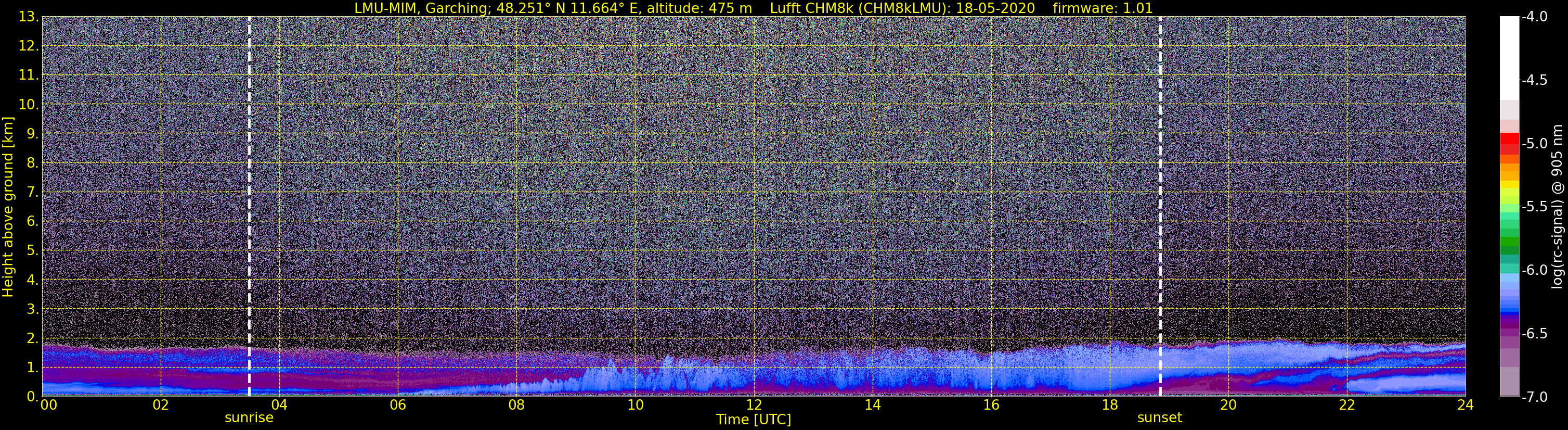This screenshot has width=1568, height=430.
Task: Click the red region of the colorbar
Action: [x=1509, y=144]
